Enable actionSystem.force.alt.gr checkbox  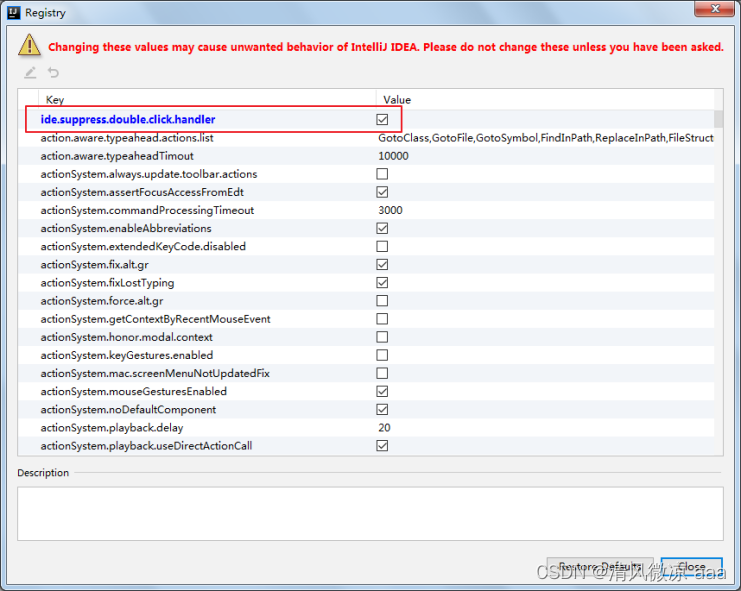point(382,301)
